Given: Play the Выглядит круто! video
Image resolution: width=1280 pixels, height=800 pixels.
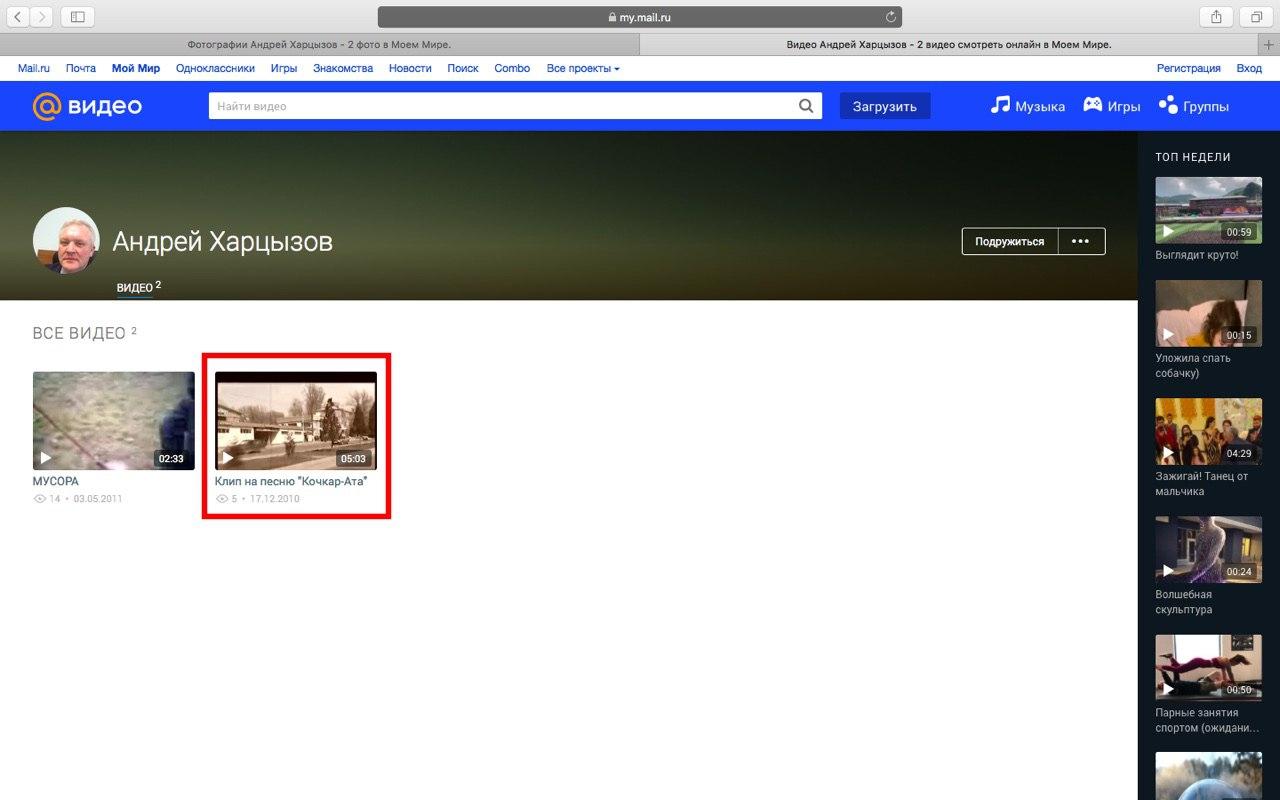Looking at the screenshot, I should click(x=1167, y=231).
